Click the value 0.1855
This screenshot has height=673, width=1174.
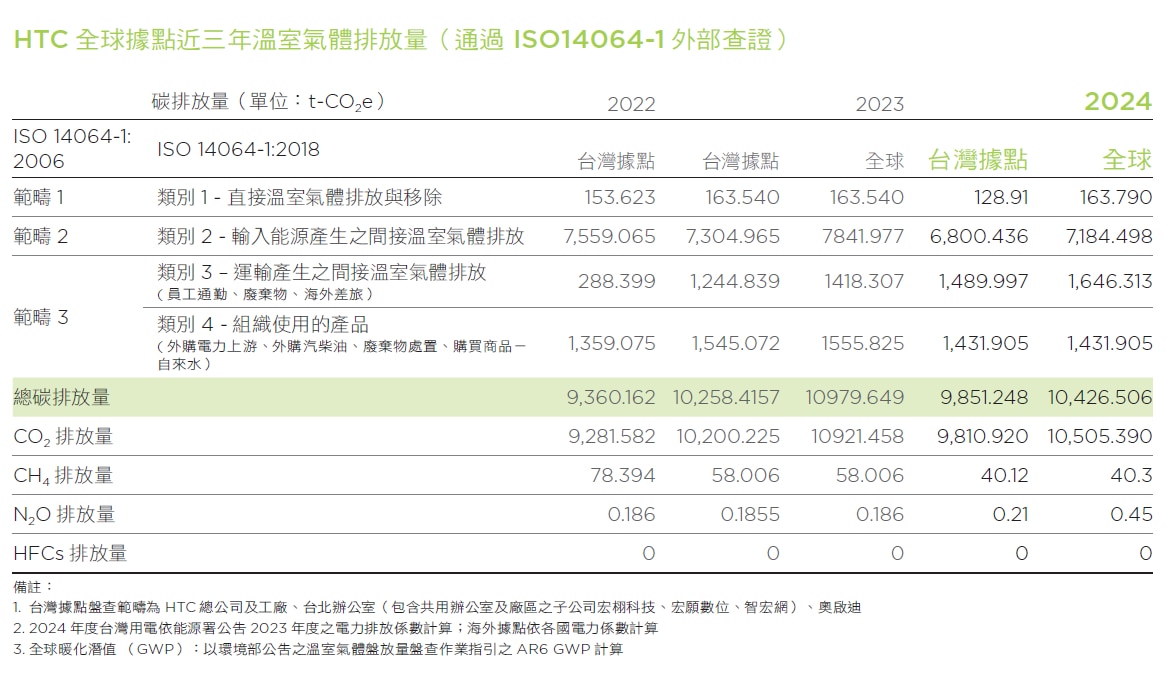750,514
